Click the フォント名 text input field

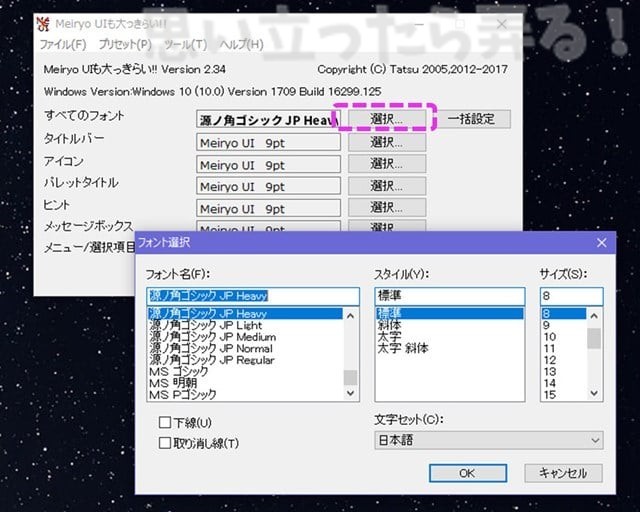tap(252, 296)
